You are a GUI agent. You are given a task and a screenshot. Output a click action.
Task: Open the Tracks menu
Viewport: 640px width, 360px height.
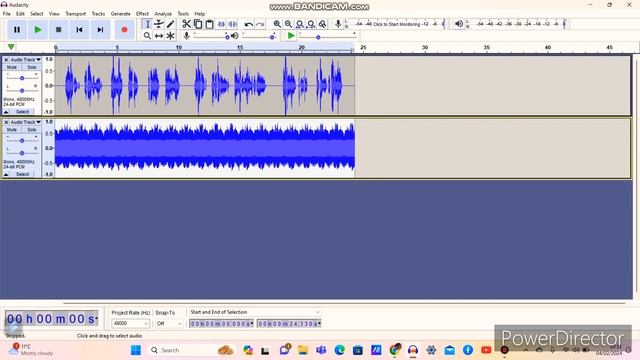[x=98, y=13]
